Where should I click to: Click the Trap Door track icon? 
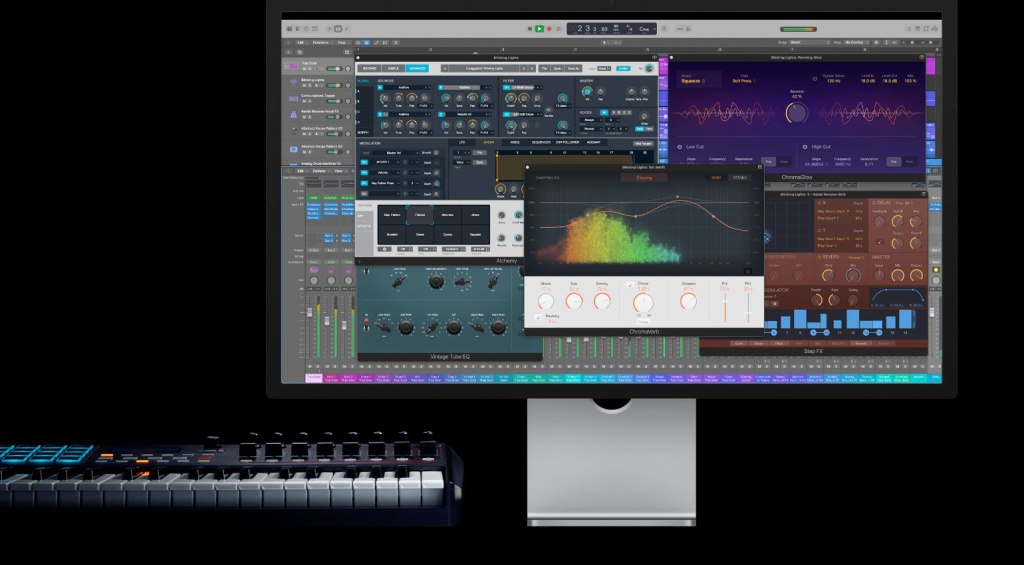(x=293, y=67)
